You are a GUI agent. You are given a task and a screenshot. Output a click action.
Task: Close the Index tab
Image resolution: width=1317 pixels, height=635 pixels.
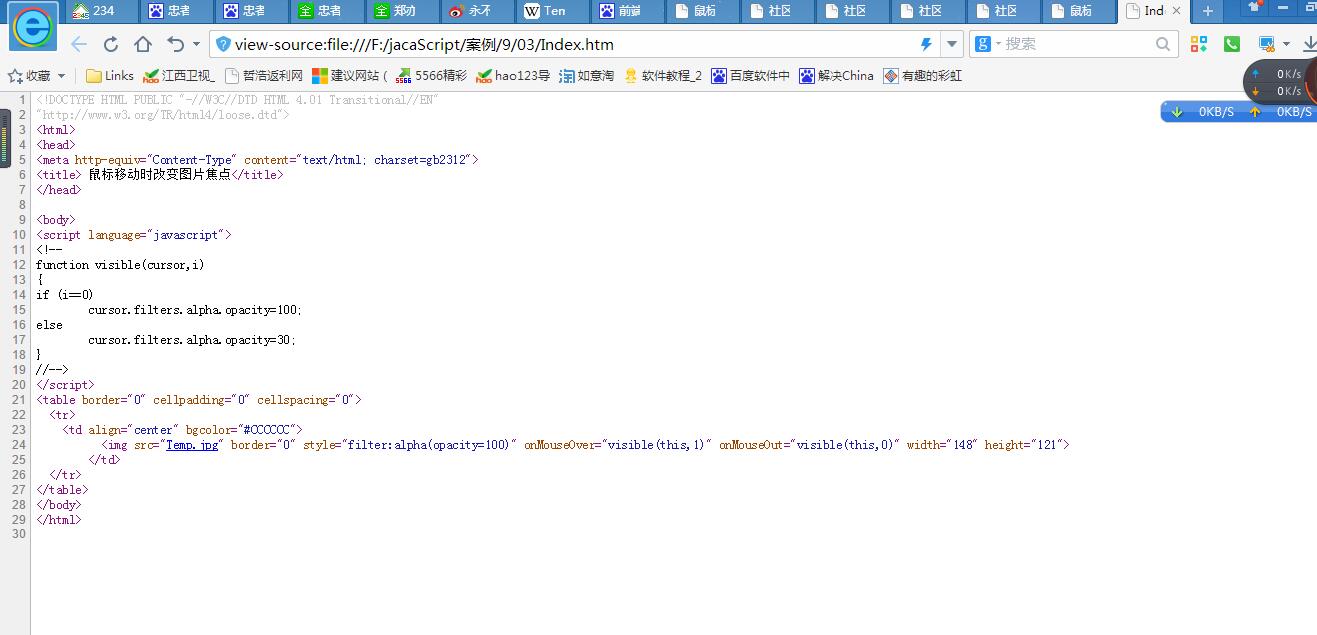pos(1176,11)
